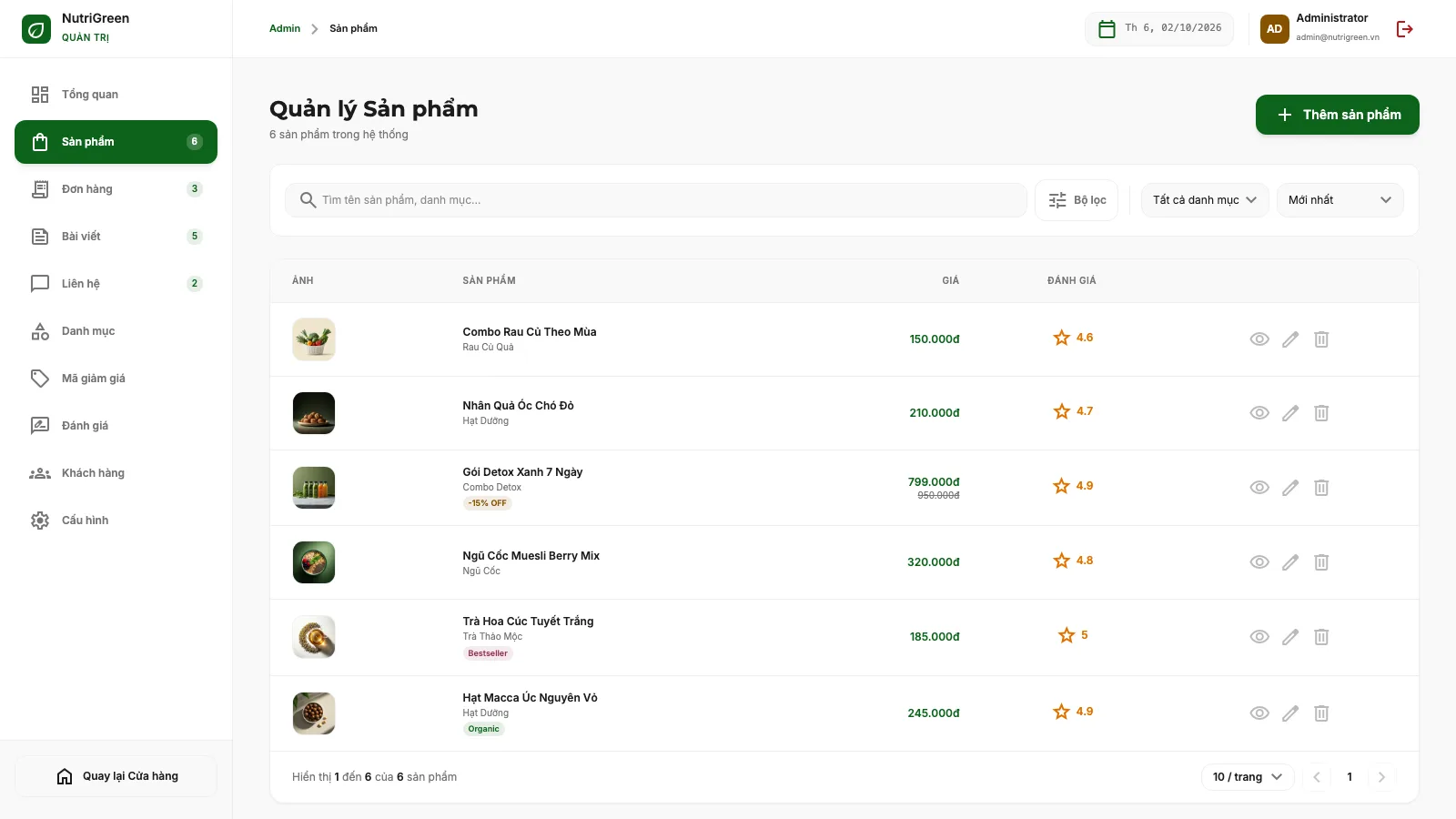1456x819 pixels.
Task: Edit the Hạt Macca Úc Nguyên Vỏ product
Action: click(x=1290, y=713)
